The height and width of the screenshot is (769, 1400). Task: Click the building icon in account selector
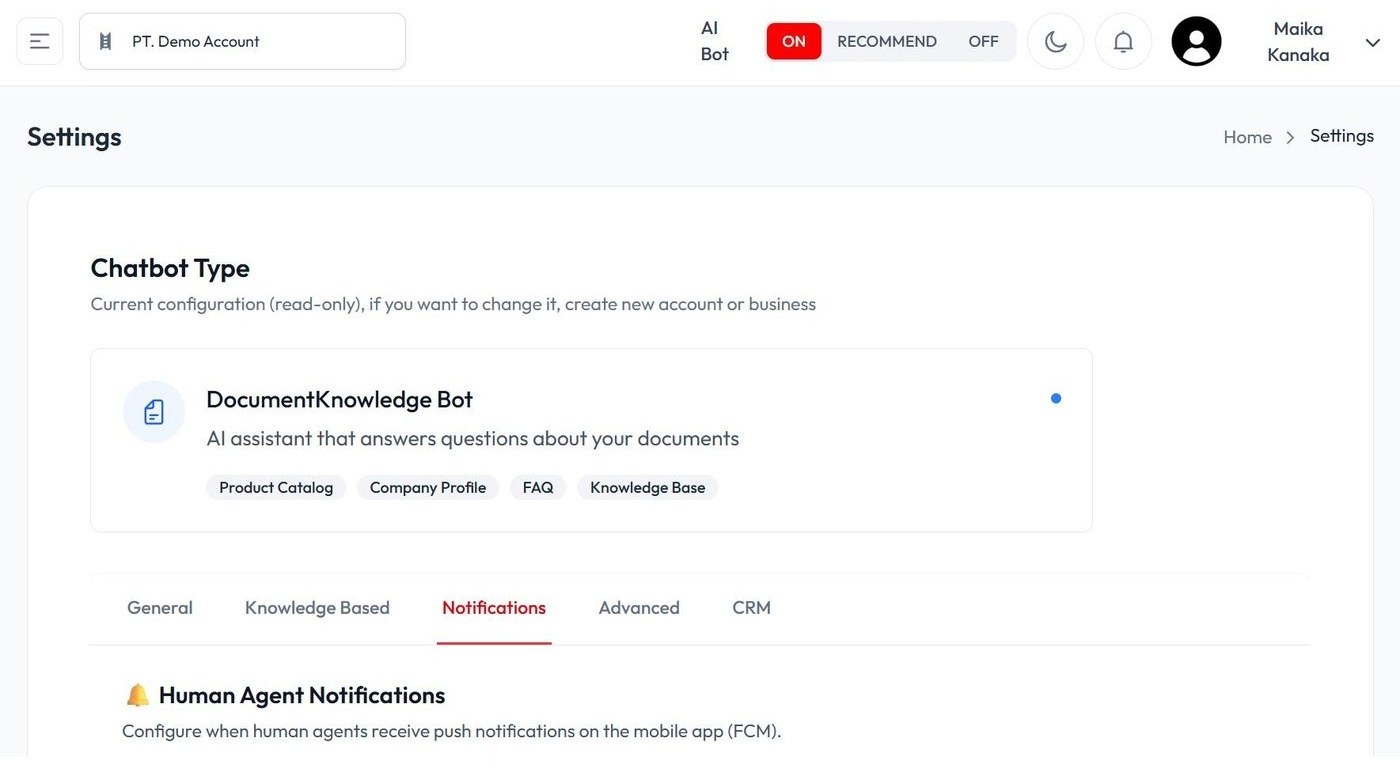pos(105,41)
